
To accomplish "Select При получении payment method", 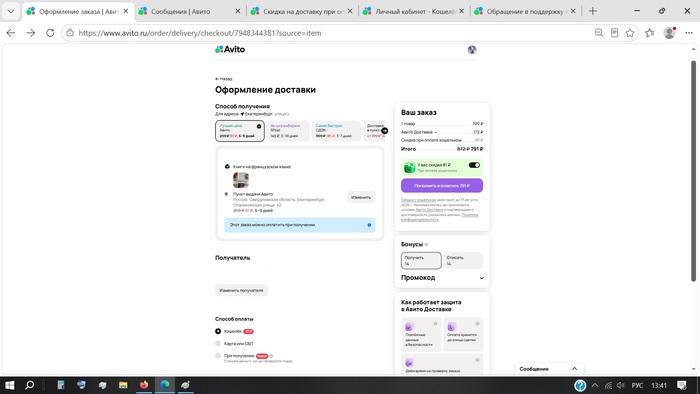I will click(x=218, y=356).
